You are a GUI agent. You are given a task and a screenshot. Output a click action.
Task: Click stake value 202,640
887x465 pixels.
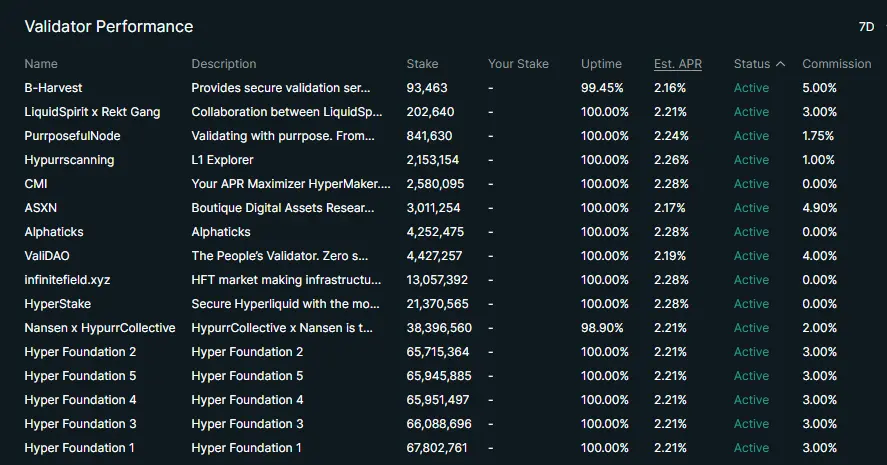pyautogui.click(x=430, y=112)
